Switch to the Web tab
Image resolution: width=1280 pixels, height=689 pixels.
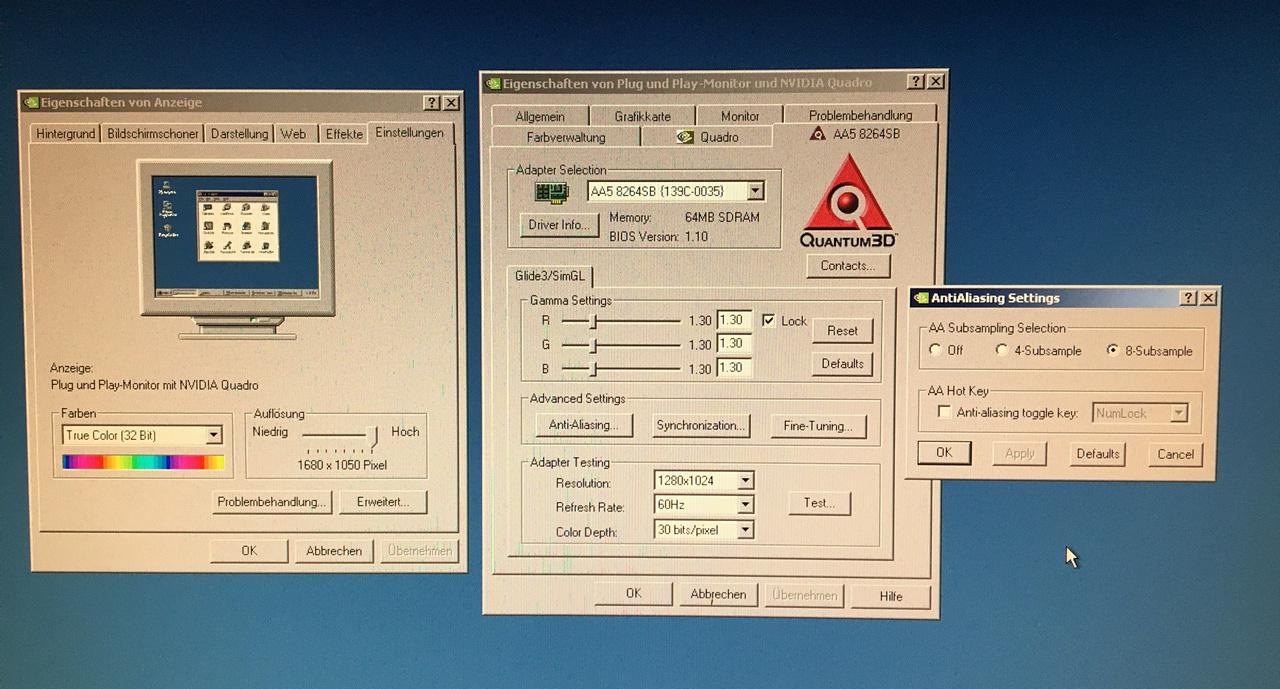293,134
